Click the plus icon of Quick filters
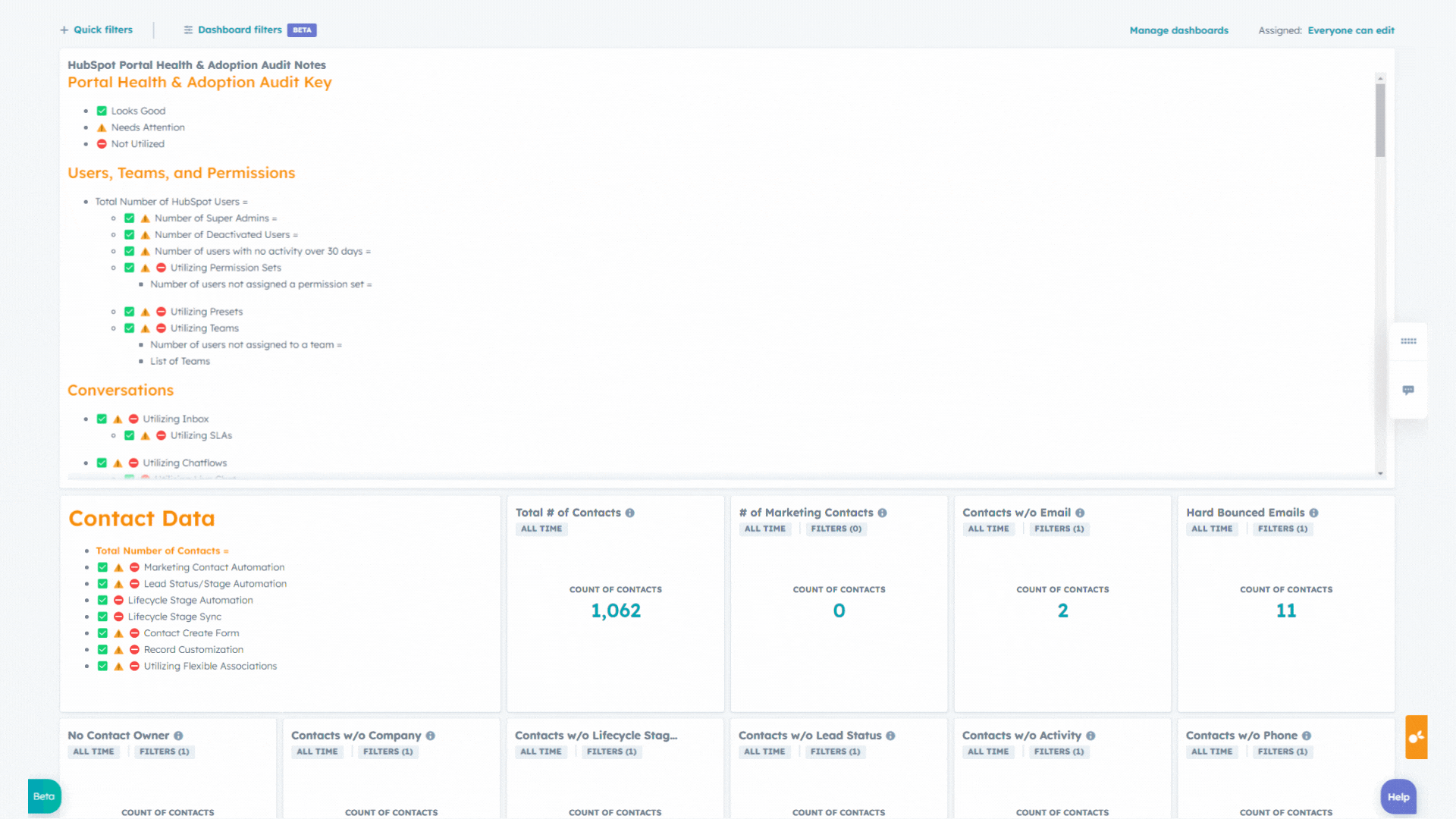 [x=64, y=30]
